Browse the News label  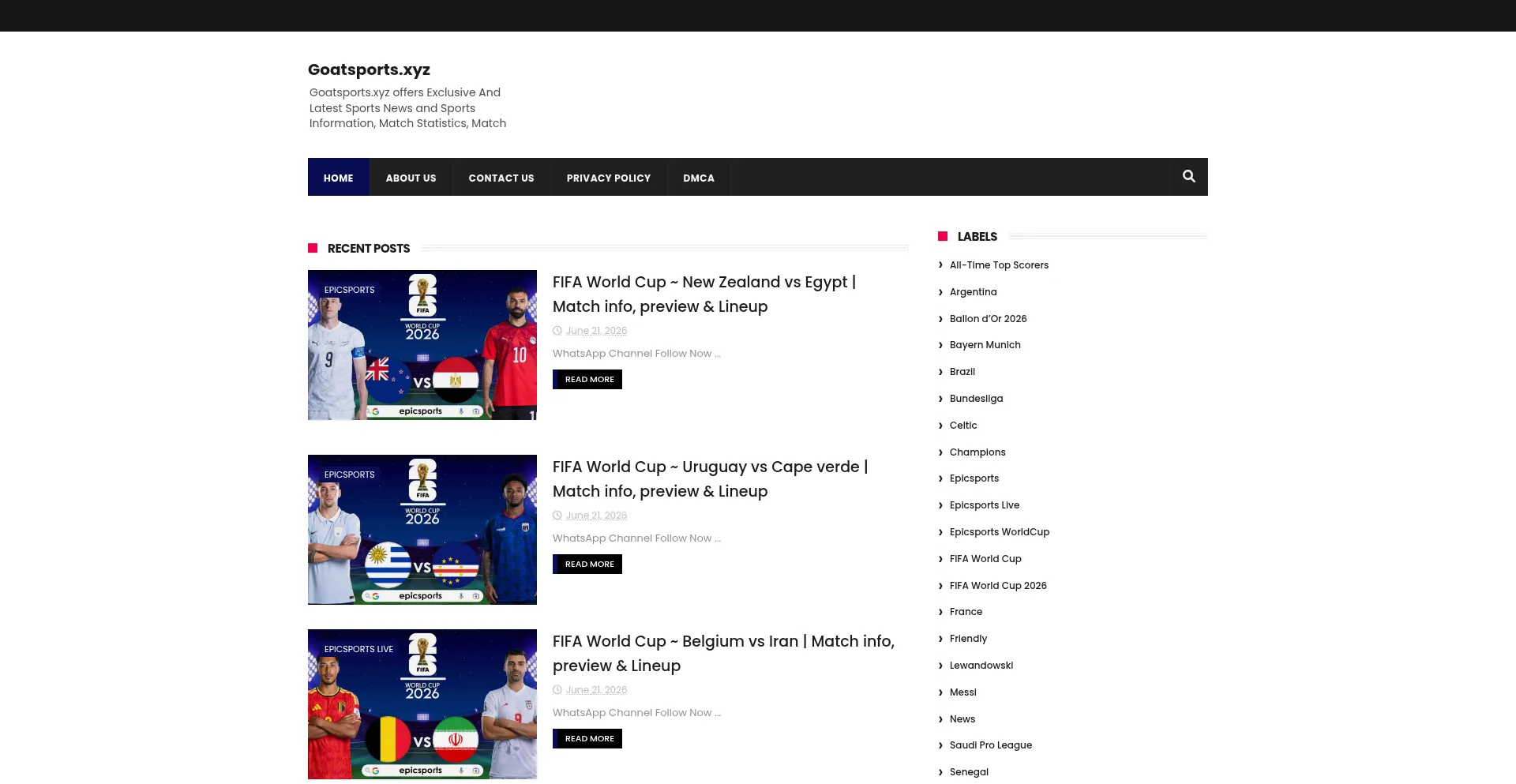(962, 719)
